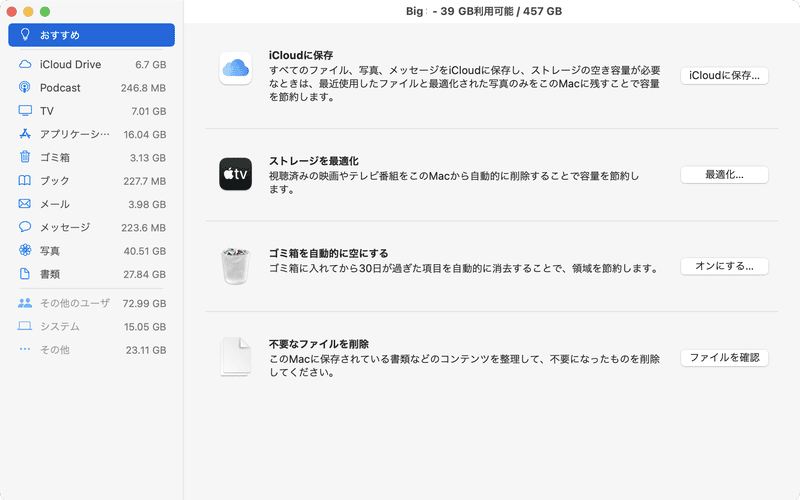Viewport: 800px width, 500px height.
Task: Select the TV label in sidebar
Action: pos(46,111)
